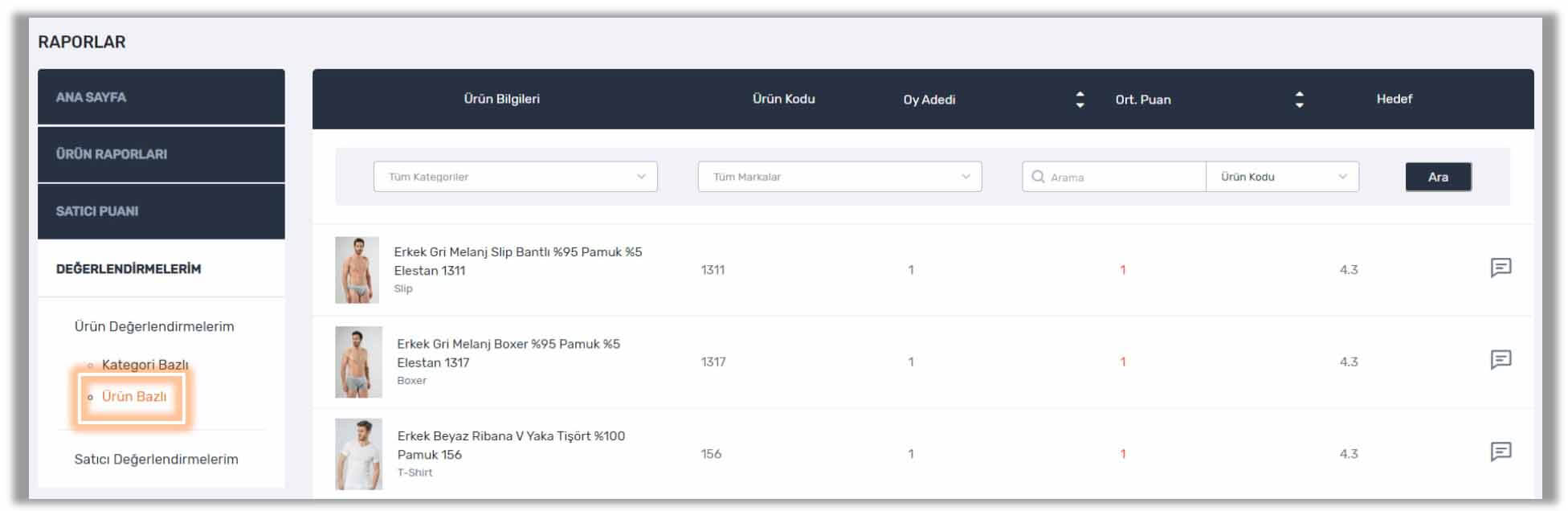Sort by Ort. Puan arrows
Image resolution: width=1568 pixels, height=511 pixels.
point(1299,100)
